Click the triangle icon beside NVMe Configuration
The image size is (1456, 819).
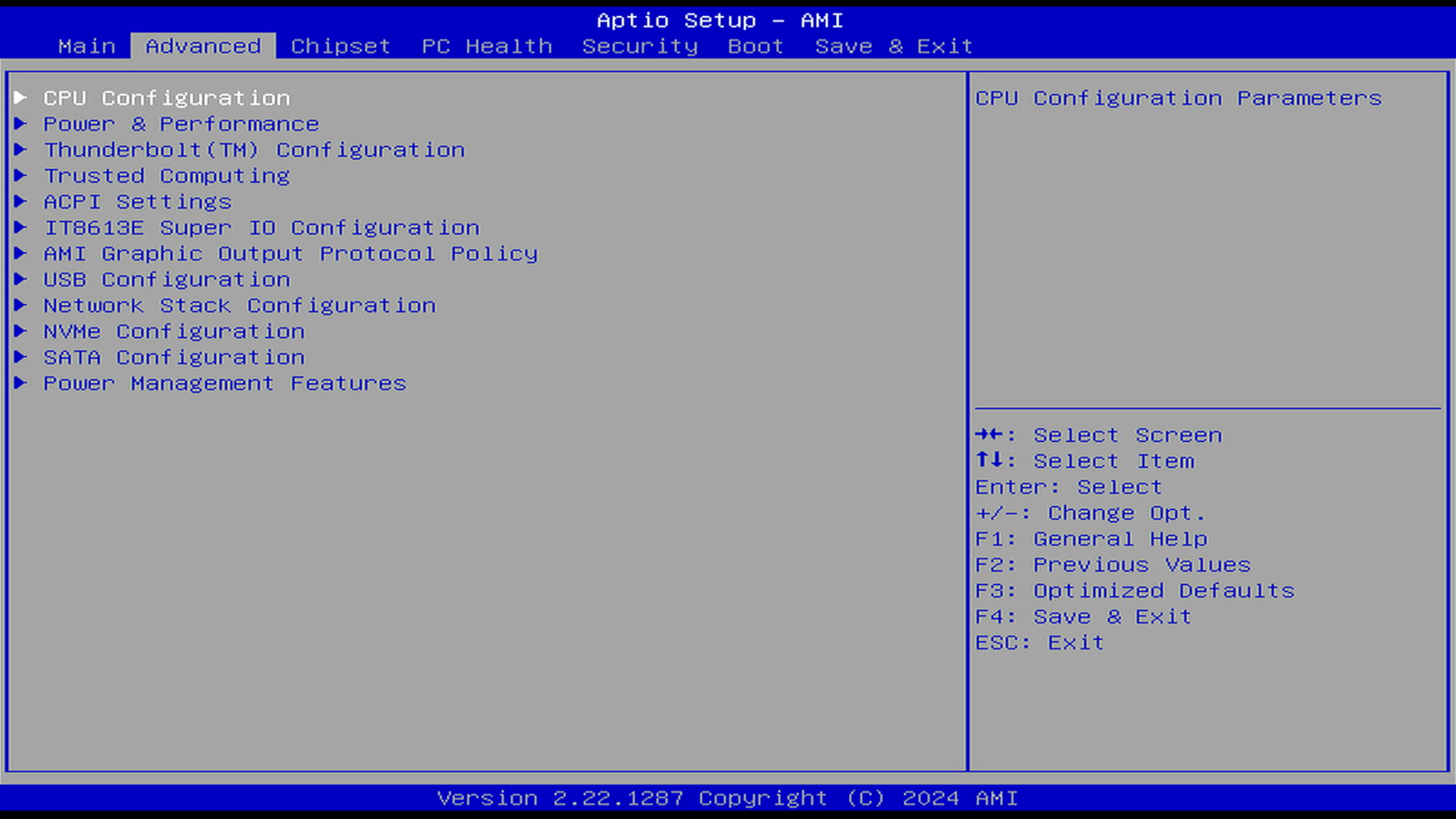tap(20, 331)
